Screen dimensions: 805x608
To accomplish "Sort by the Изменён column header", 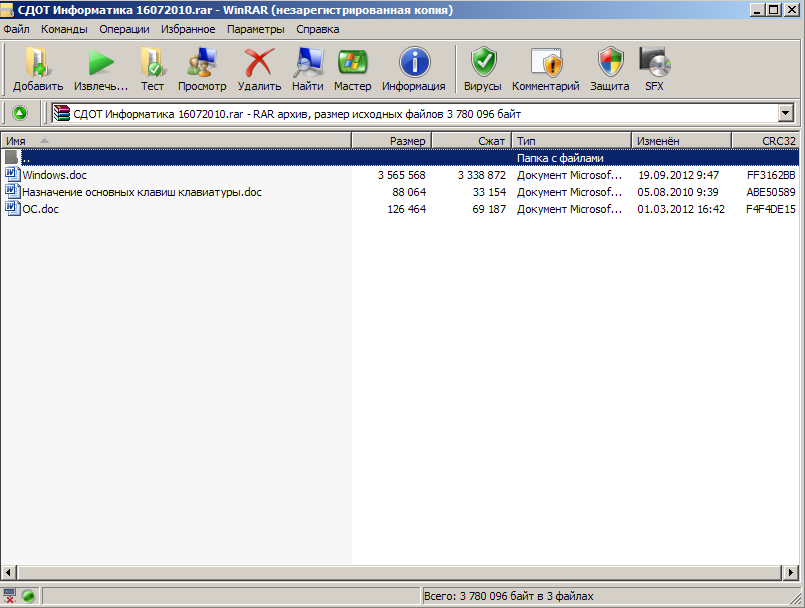I will pos(681,141).
